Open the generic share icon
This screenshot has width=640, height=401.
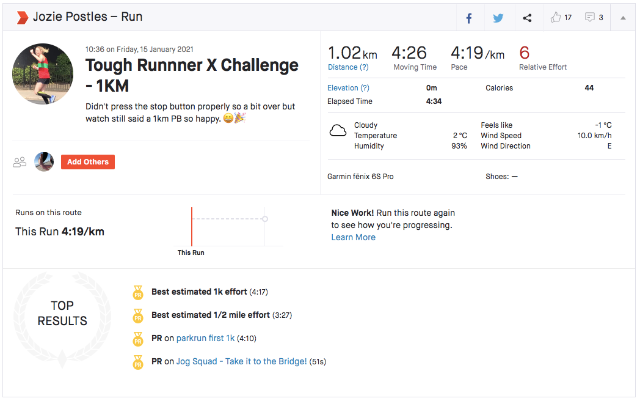(x=527, y=17)
